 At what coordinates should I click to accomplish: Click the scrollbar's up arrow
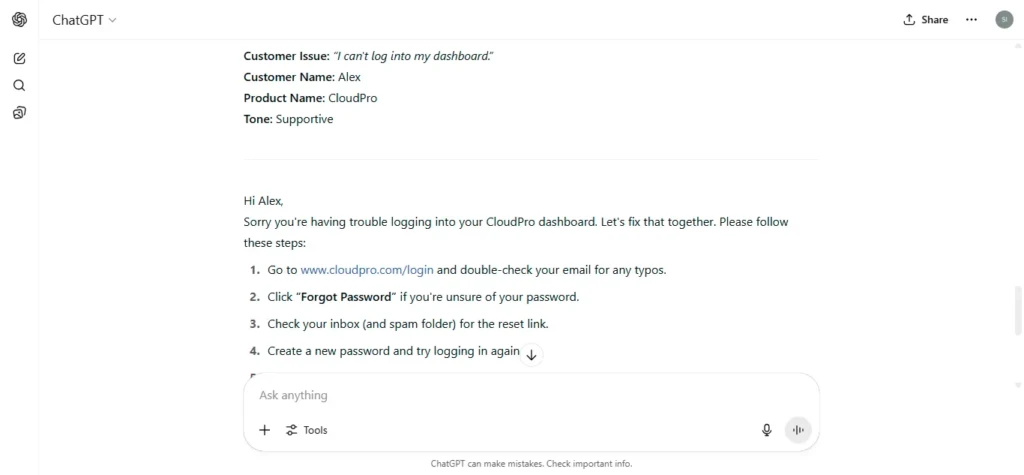(1017, 45)
